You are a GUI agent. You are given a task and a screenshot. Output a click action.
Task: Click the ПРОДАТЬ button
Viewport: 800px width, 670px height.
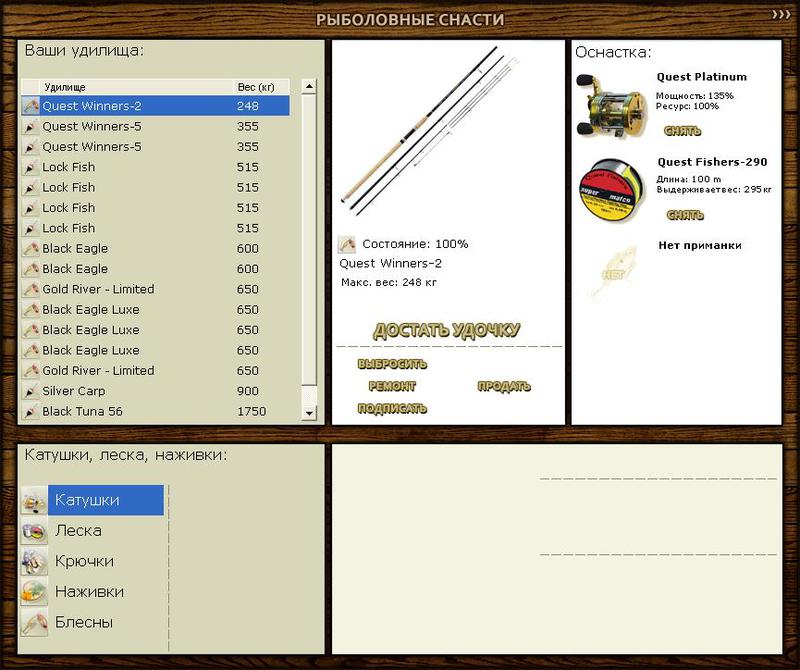pyautogui.click(x=504, y=386)
